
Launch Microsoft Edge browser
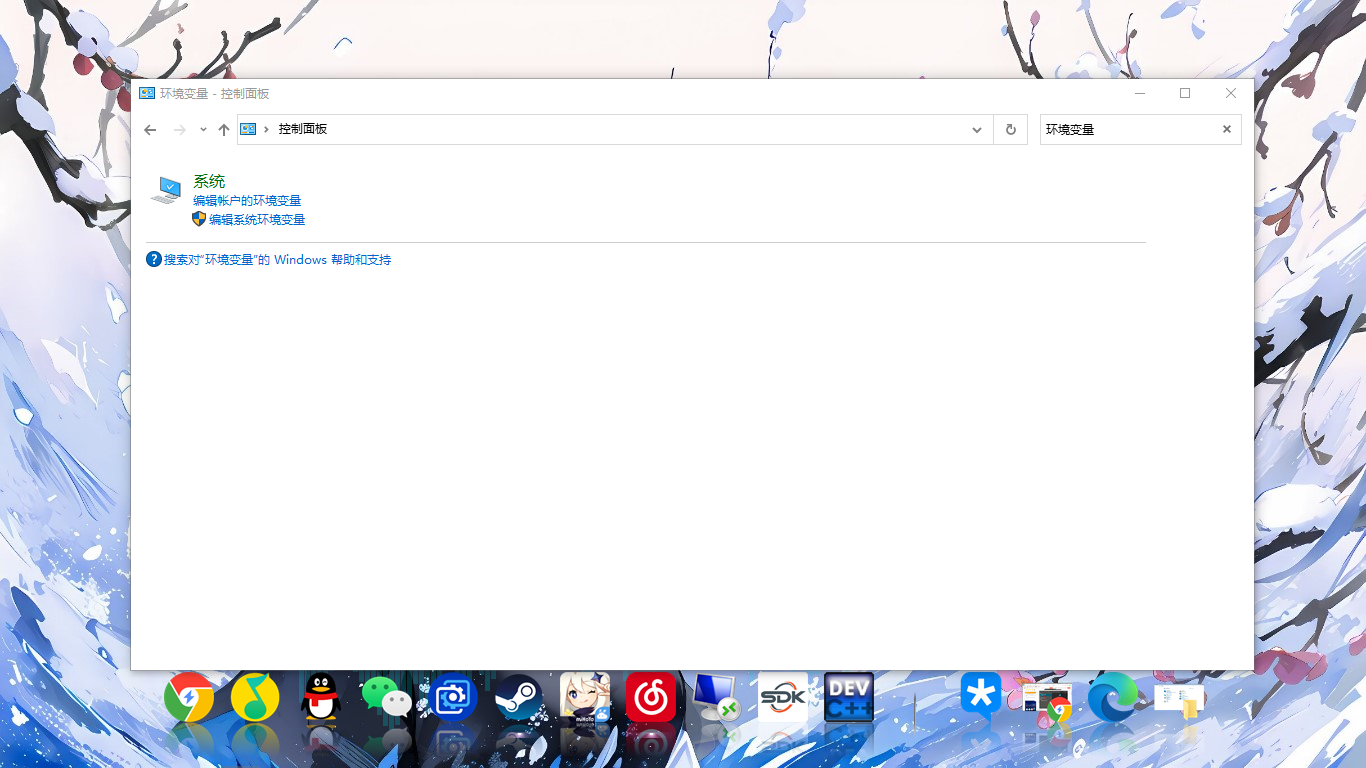(1112, 698)
